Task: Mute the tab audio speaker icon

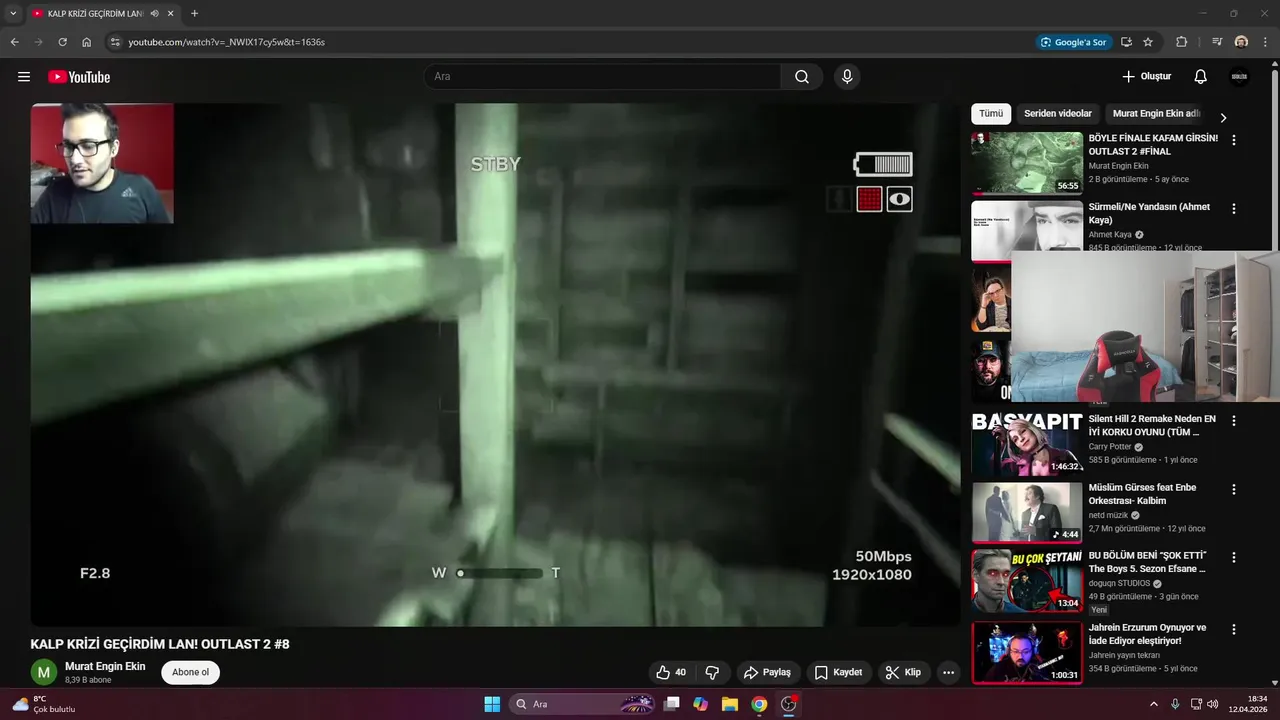Action: point(155,13)
